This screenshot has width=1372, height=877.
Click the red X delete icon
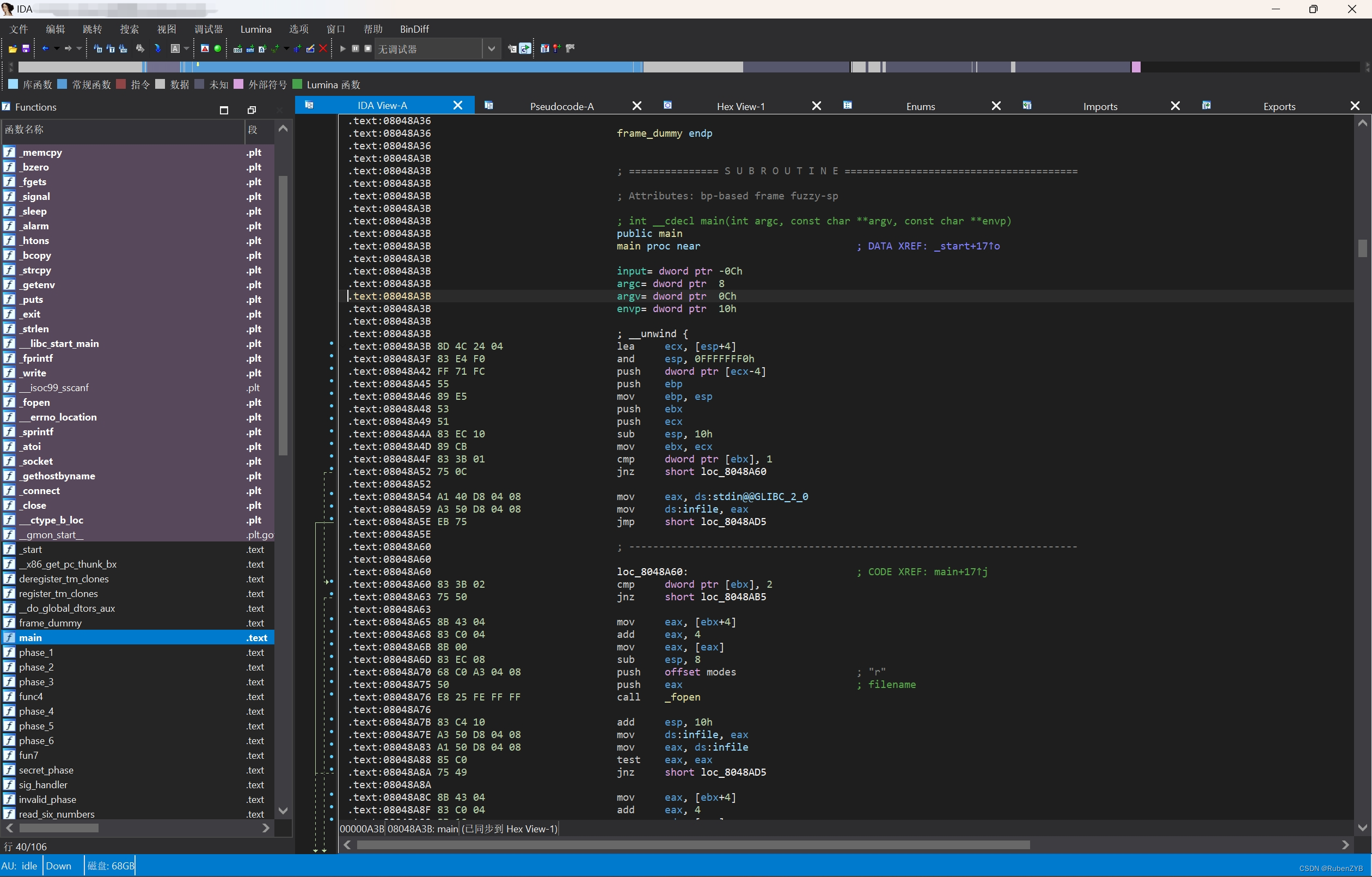[x=323, y=49]
